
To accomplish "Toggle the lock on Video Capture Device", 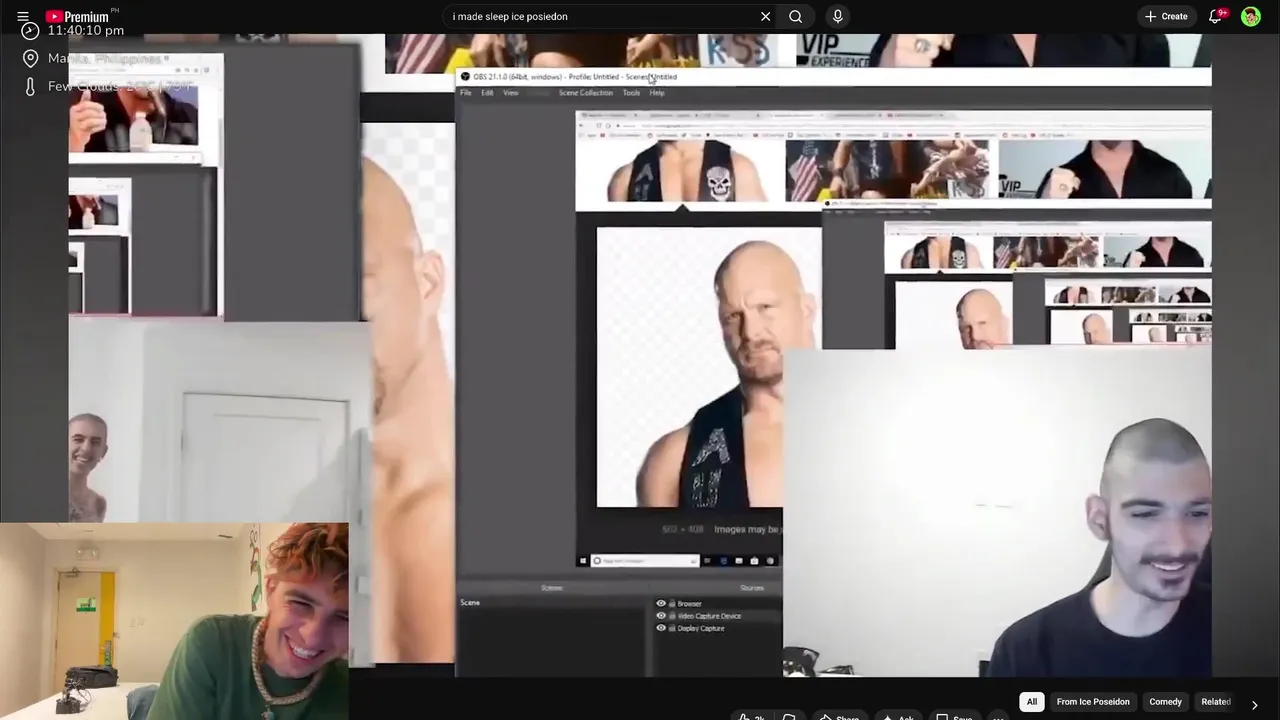I will coord(672,616).
